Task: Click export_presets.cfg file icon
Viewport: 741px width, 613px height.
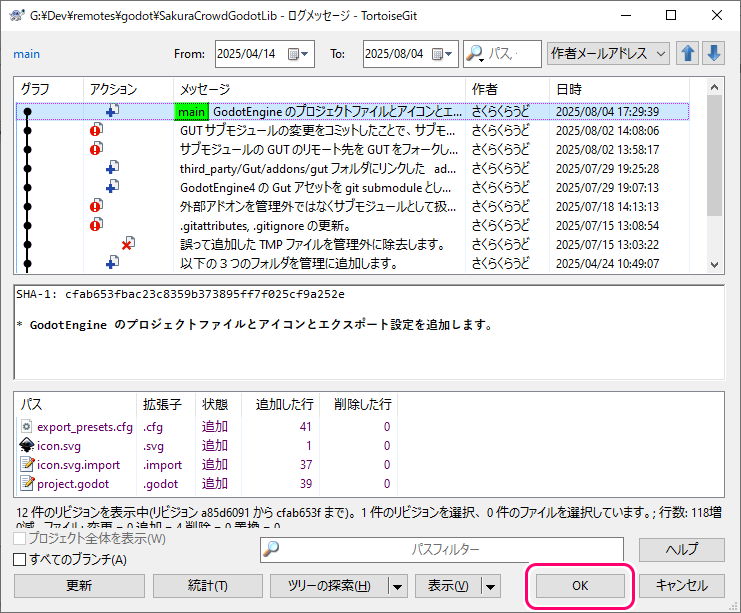Action: (26, 427)
